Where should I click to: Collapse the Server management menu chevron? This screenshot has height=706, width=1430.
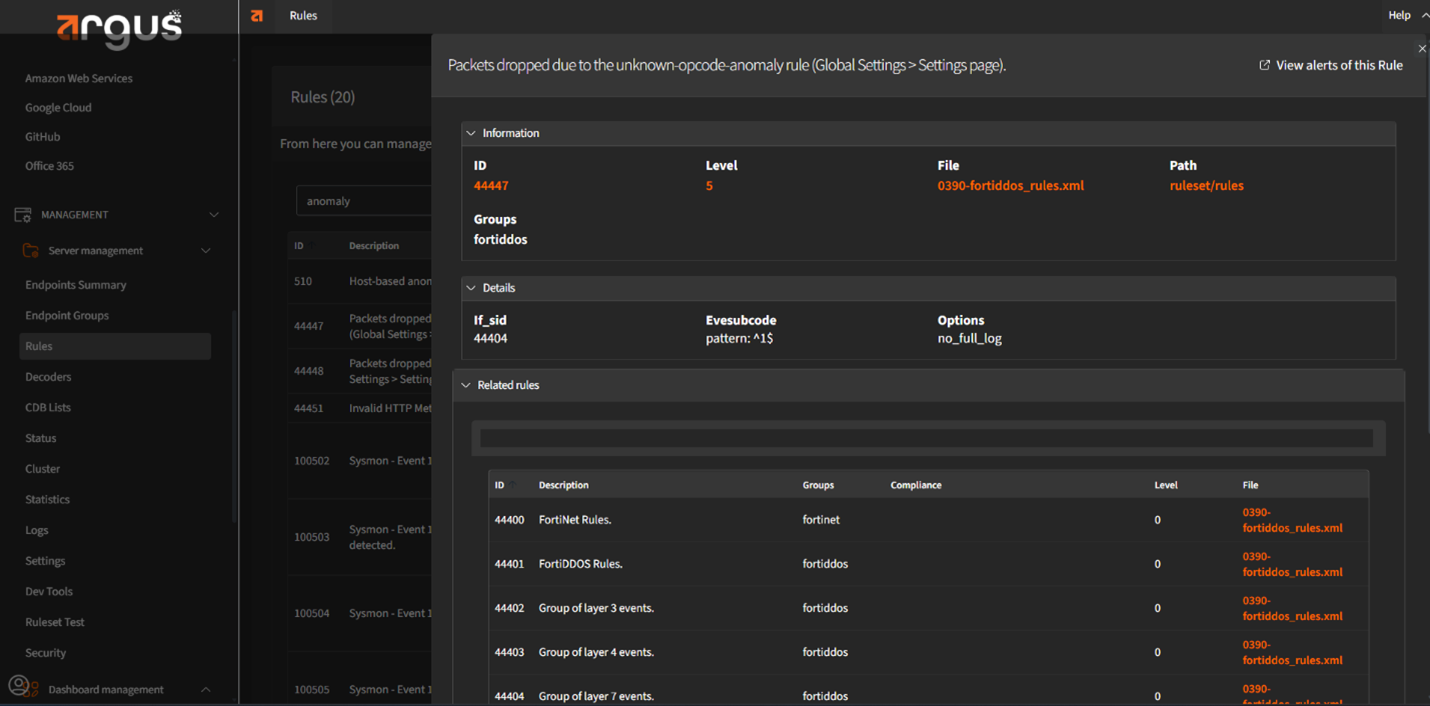coord(206,251)
